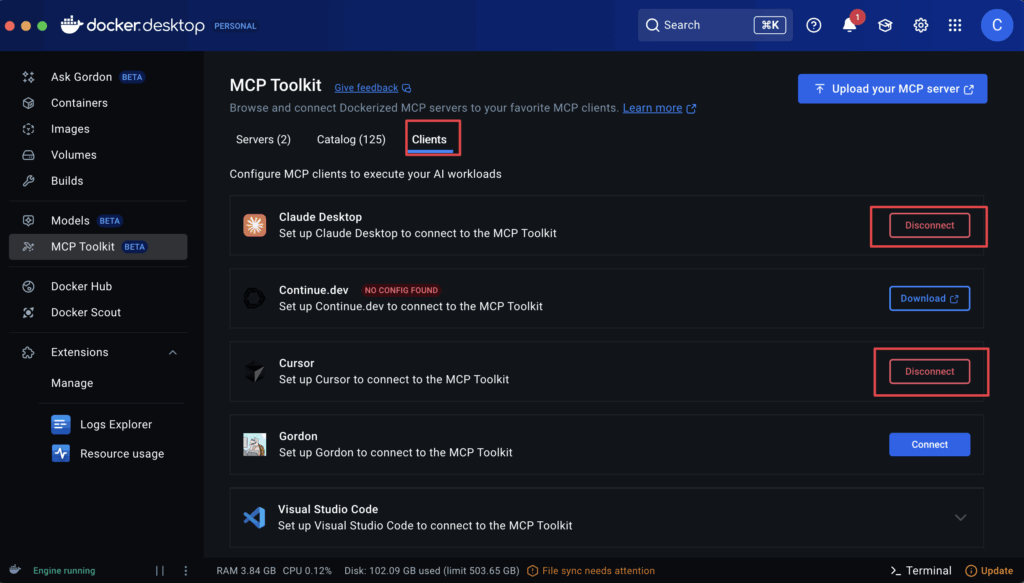Click the Search field
The width and height of the screenshot is (1024, 583).
click(x=715, y=25)
